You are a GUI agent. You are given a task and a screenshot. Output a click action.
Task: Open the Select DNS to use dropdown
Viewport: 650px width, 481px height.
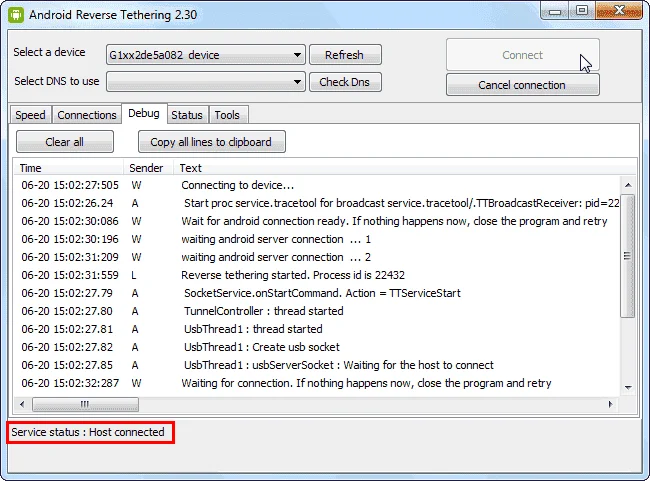tap(206, 82)
